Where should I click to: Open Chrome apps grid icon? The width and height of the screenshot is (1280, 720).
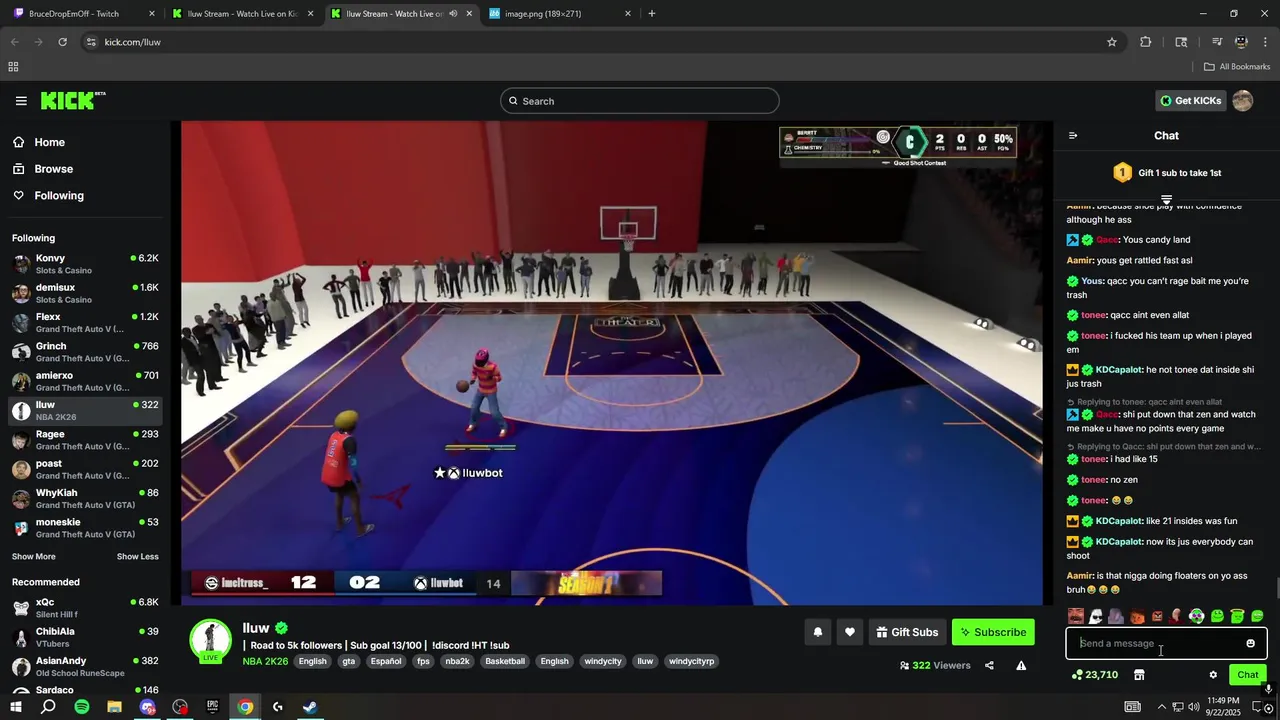click(x=13, y=67)
